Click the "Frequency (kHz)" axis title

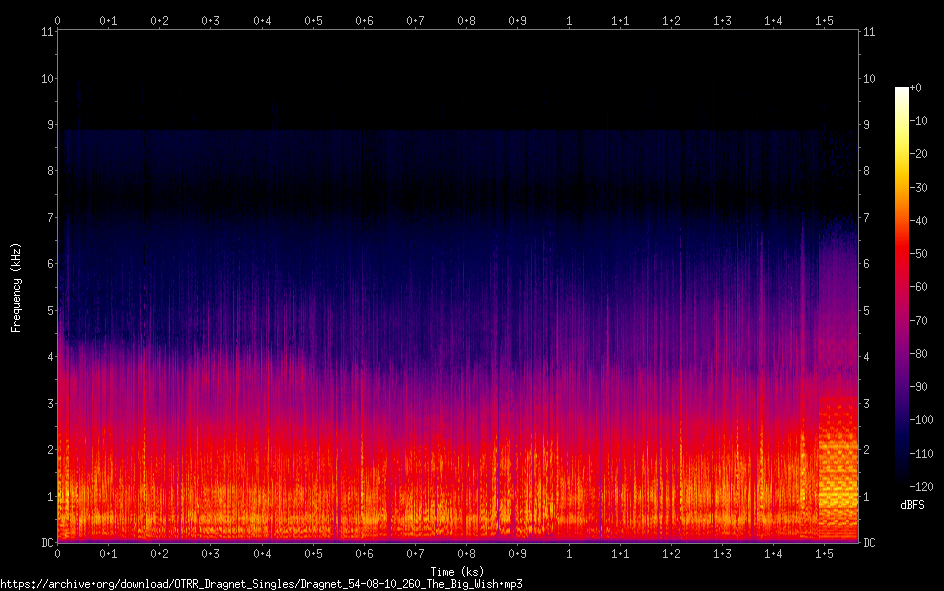pos(16,287)
